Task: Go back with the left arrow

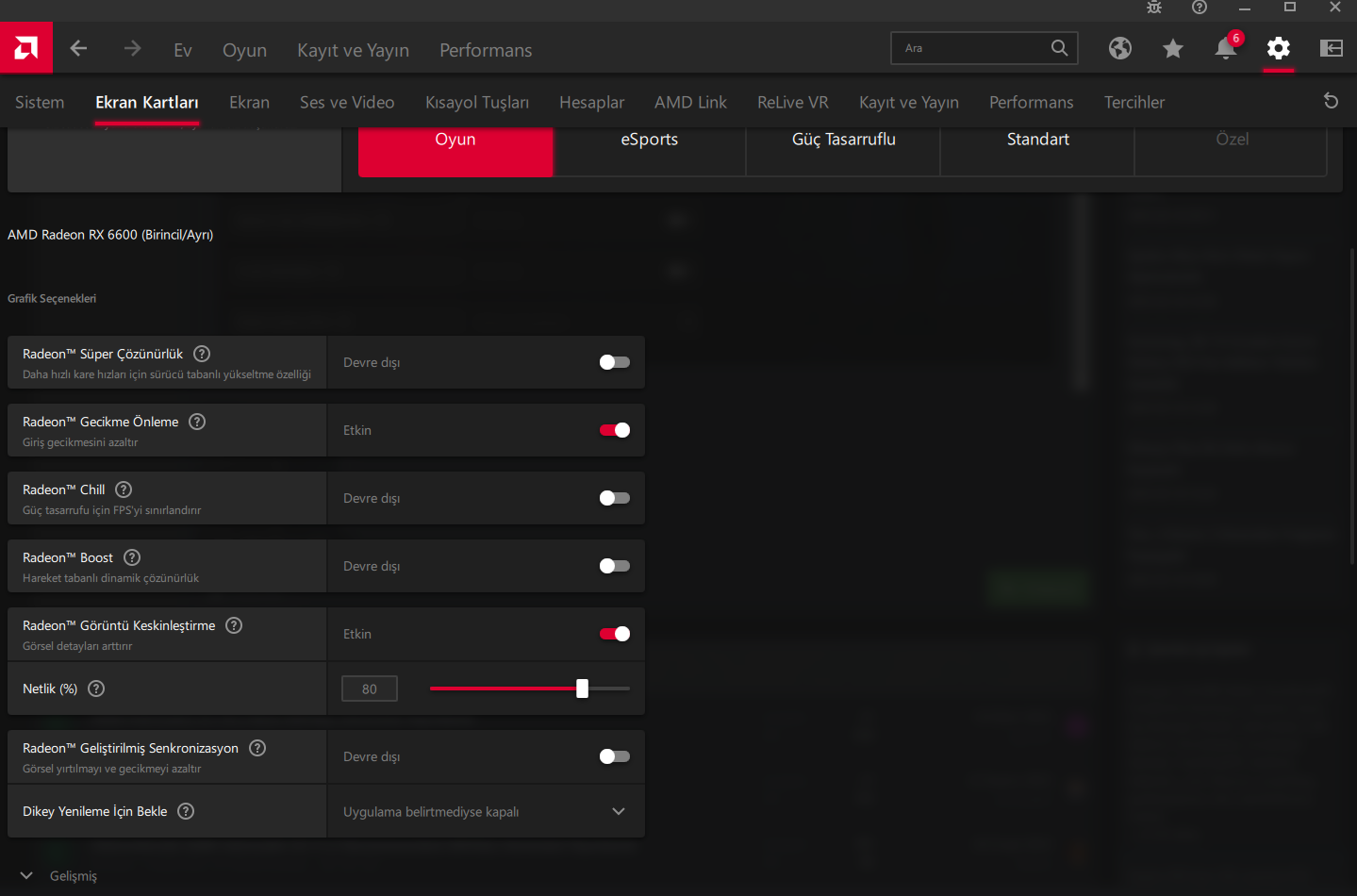Action: [x=78, y=48]
